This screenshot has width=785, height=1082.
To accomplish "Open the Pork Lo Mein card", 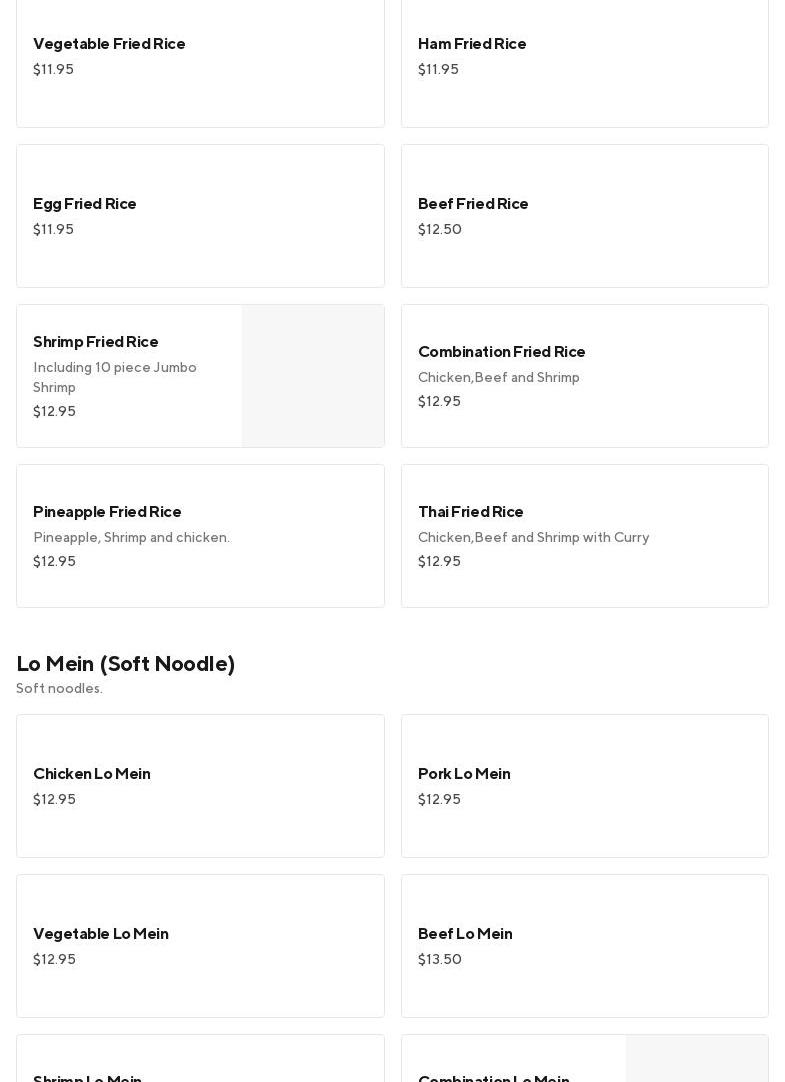I will pos(584,786).
